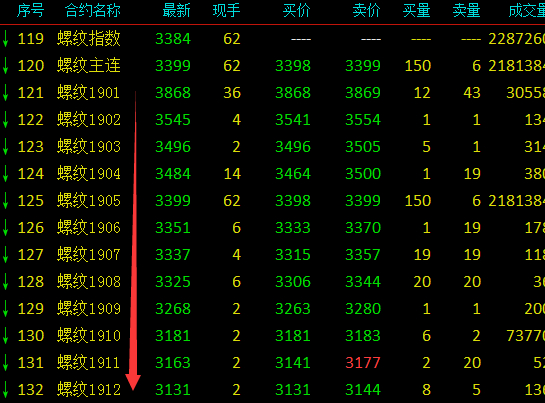
Task: Click the 3868 latest price of 螺纹1901
Action: (x=173, y=93)
